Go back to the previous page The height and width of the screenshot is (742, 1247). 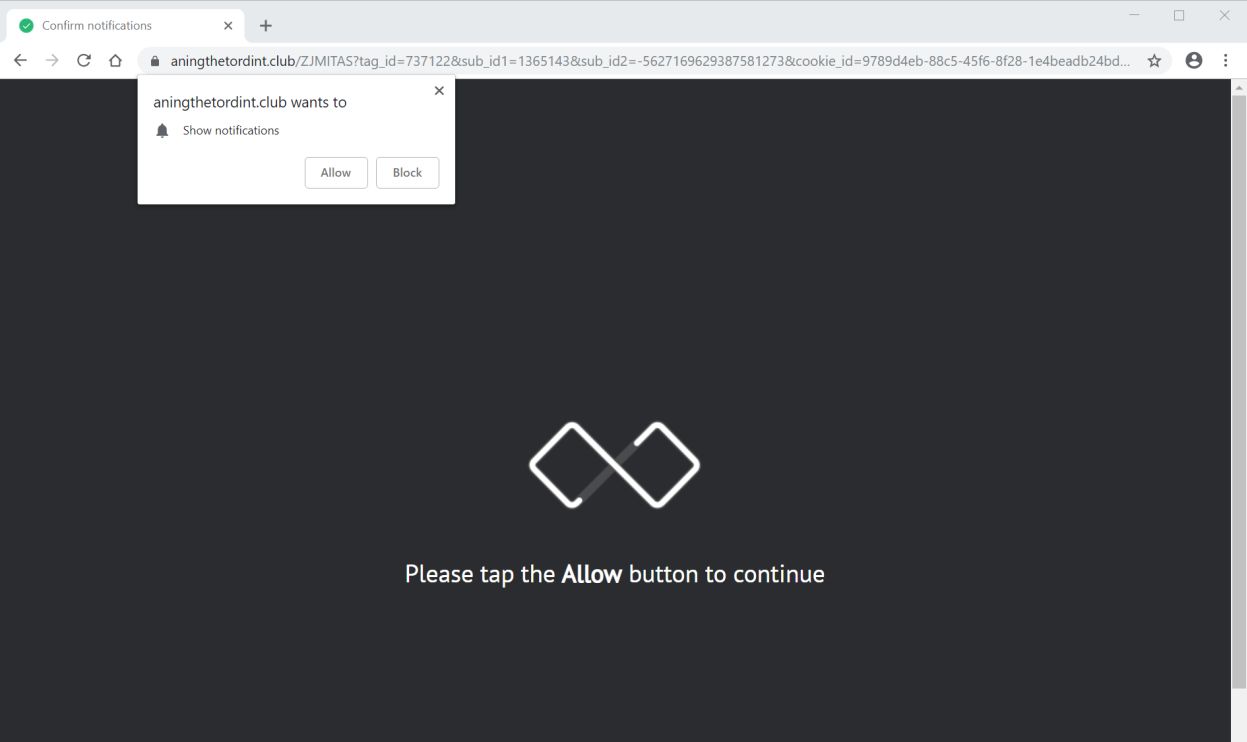click(20, 61)
